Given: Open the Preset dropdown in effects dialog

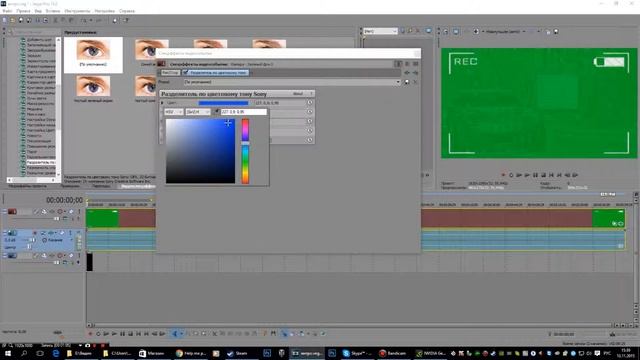Looking at the screenshot, I should 292,82.
